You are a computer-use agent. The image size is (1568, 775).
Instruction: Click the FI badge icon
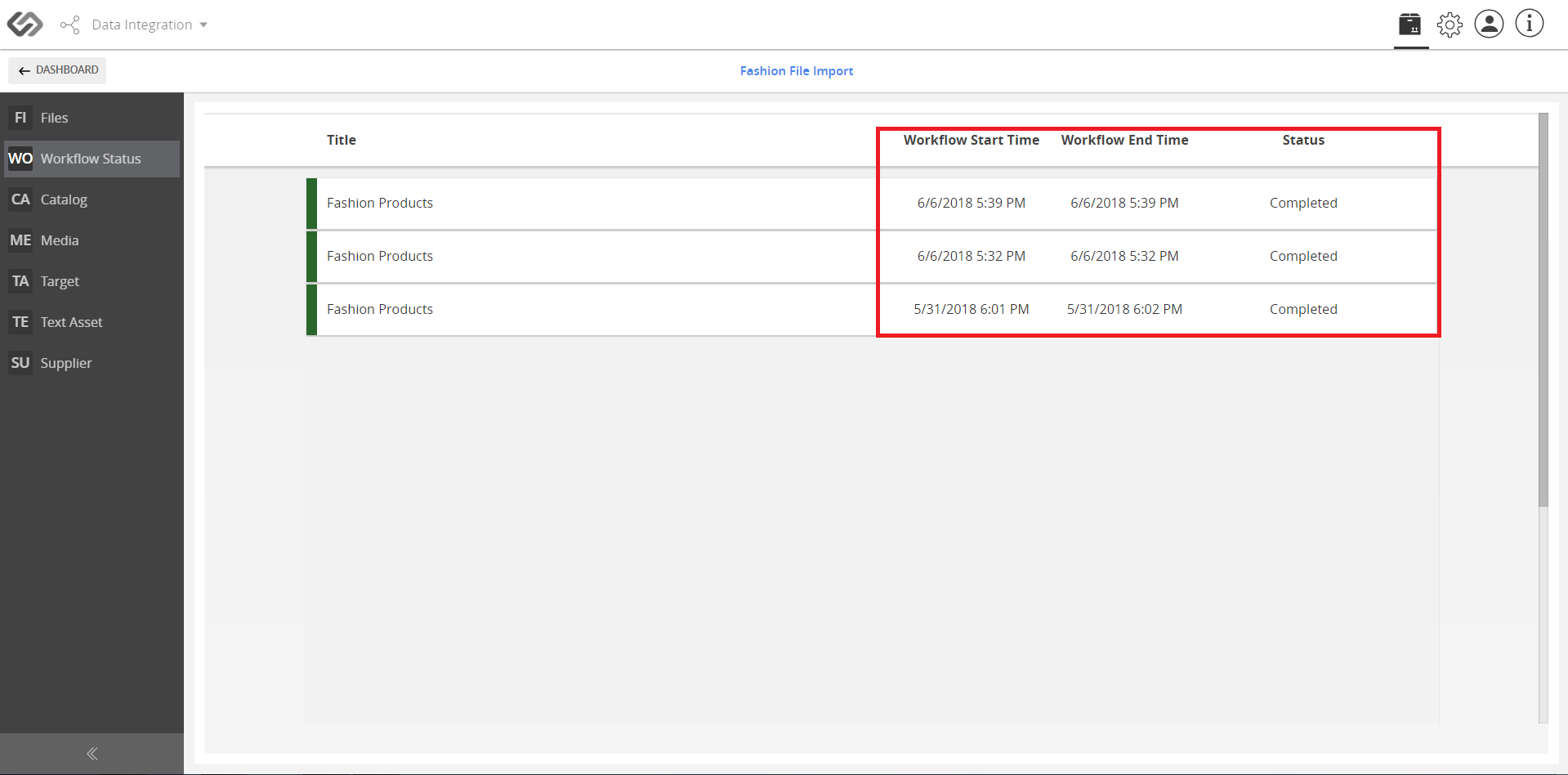(x=20, y=118)
